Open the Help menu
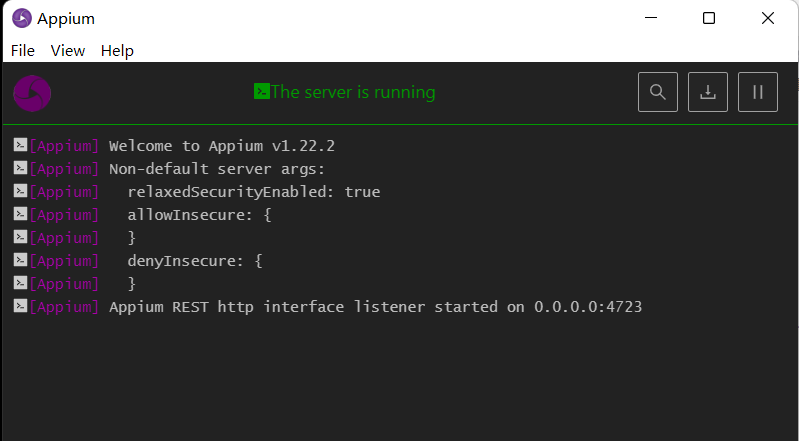 coord(117,50)
